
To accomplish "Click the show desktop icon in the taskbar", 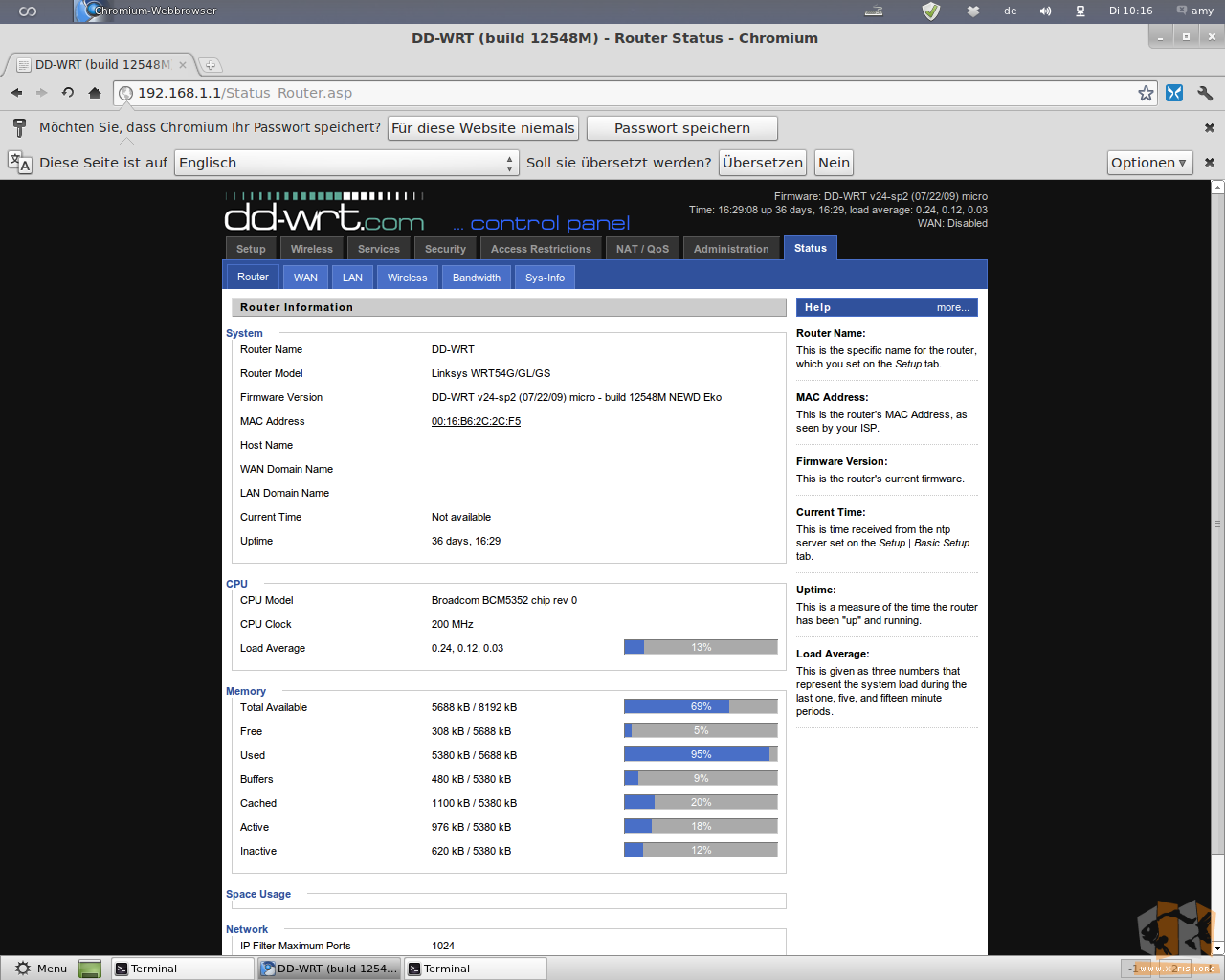I will (90, 969).
